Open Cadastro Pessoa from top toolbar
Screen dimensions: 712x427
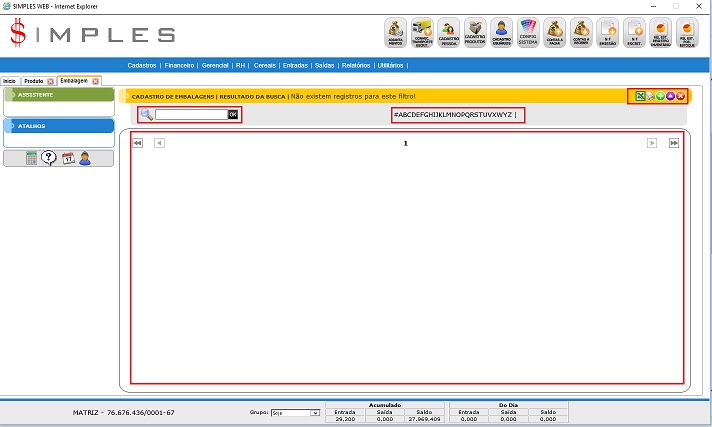[449, 32]
